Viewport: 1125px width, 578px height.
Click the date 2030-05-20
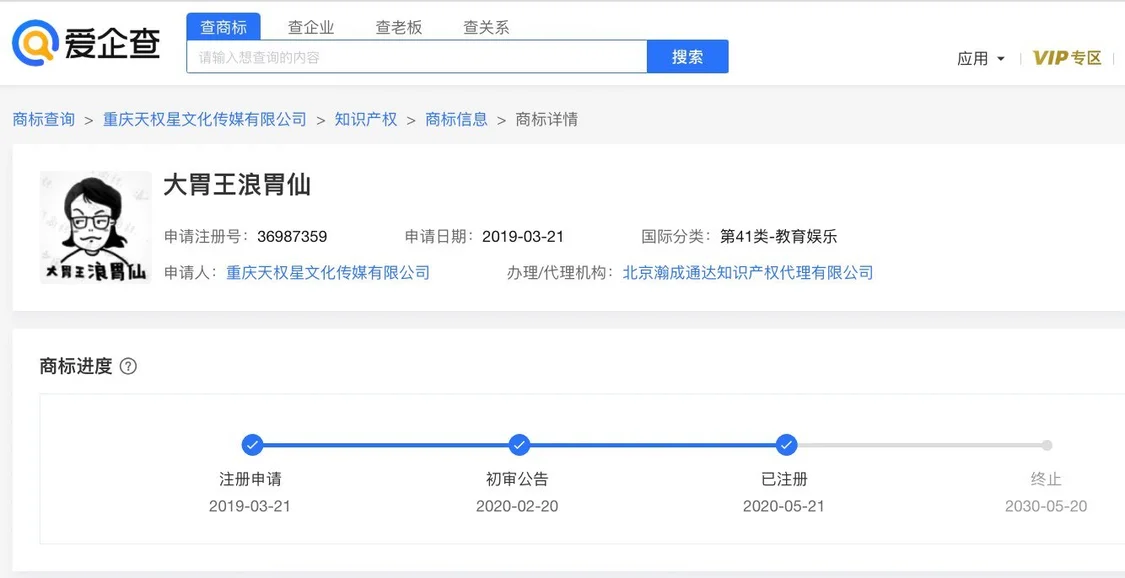pos(1046,506)
